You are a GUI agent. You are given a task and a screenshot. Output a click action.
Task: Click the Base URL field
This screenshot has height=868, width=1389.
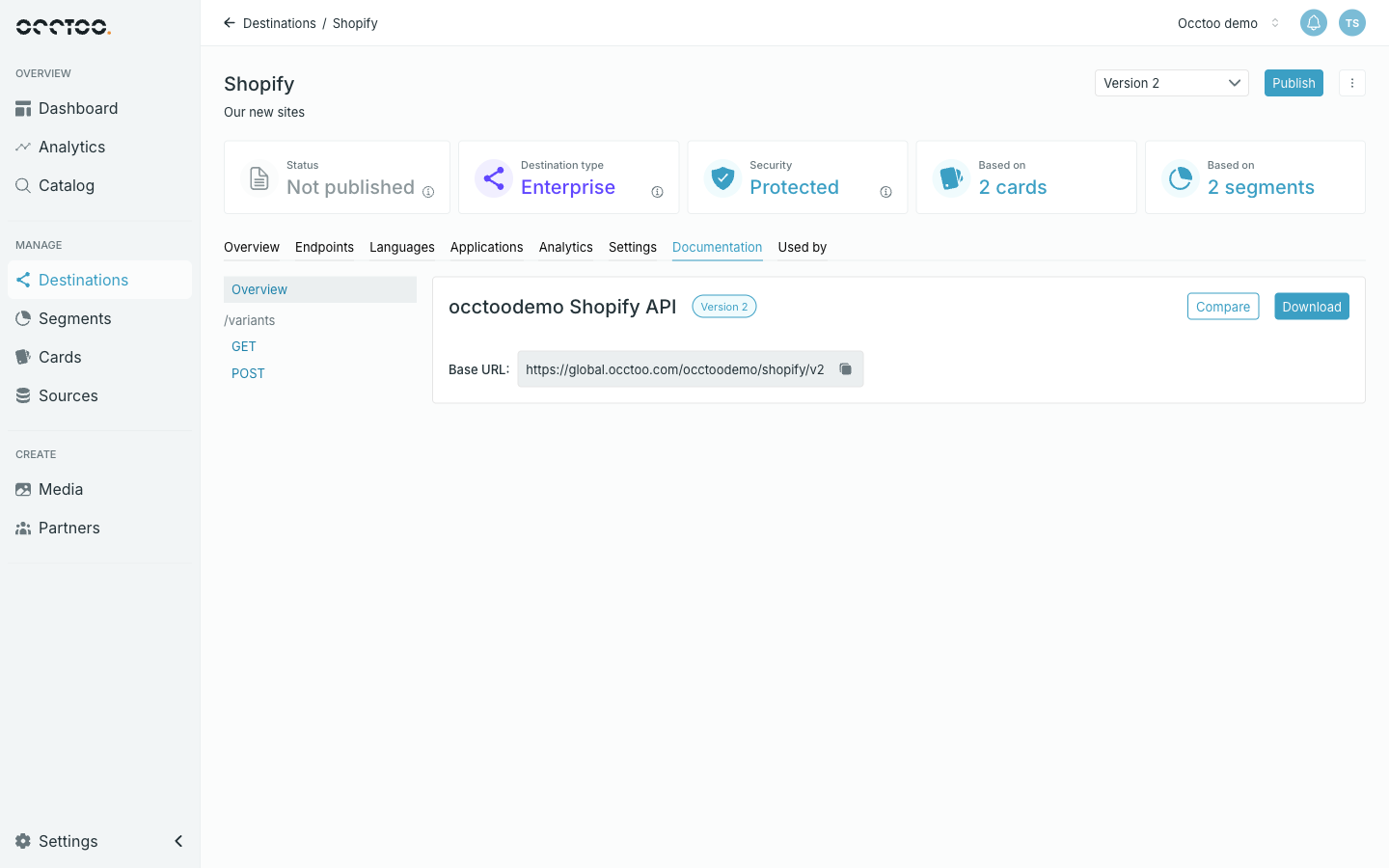click(x=691, y=369)
